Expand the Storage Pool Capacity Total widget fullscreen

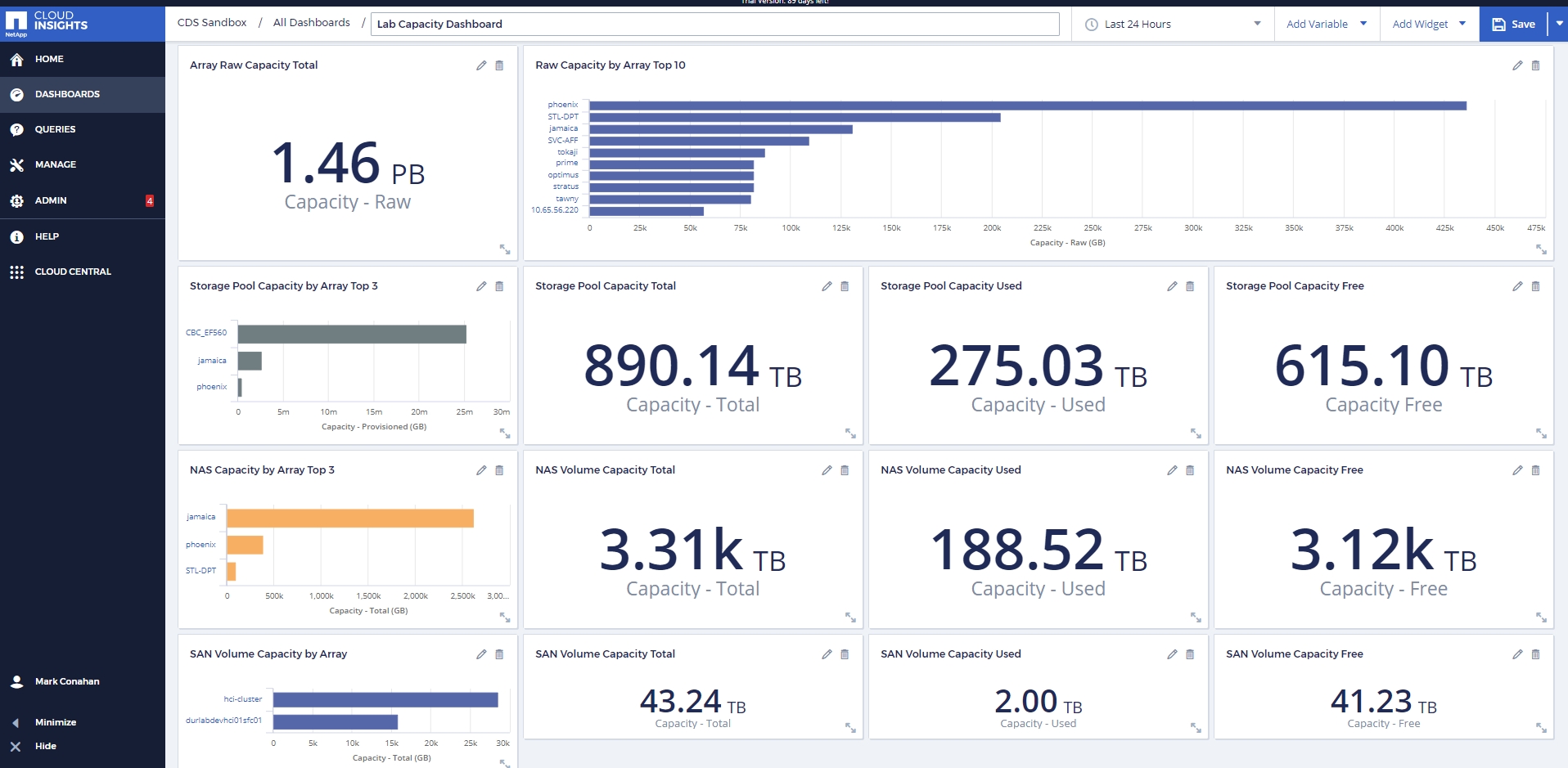coord(851,433)
